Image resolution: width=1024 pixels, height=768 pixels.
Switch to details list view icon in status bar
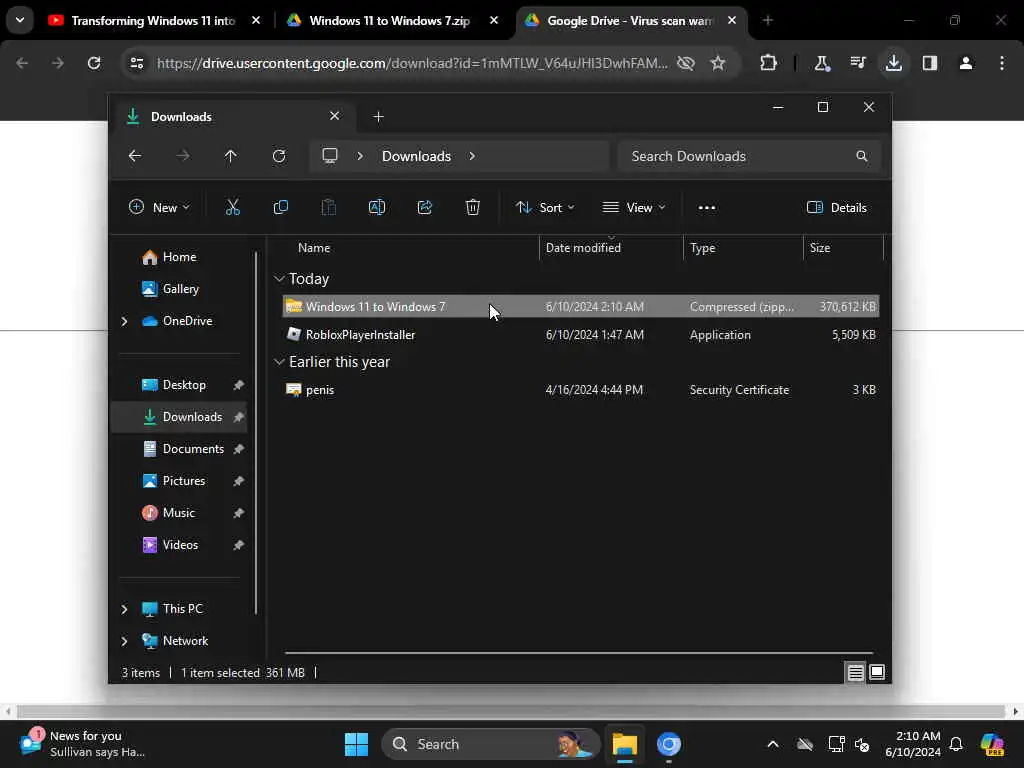pyautogui.click(x=856, y=672)
